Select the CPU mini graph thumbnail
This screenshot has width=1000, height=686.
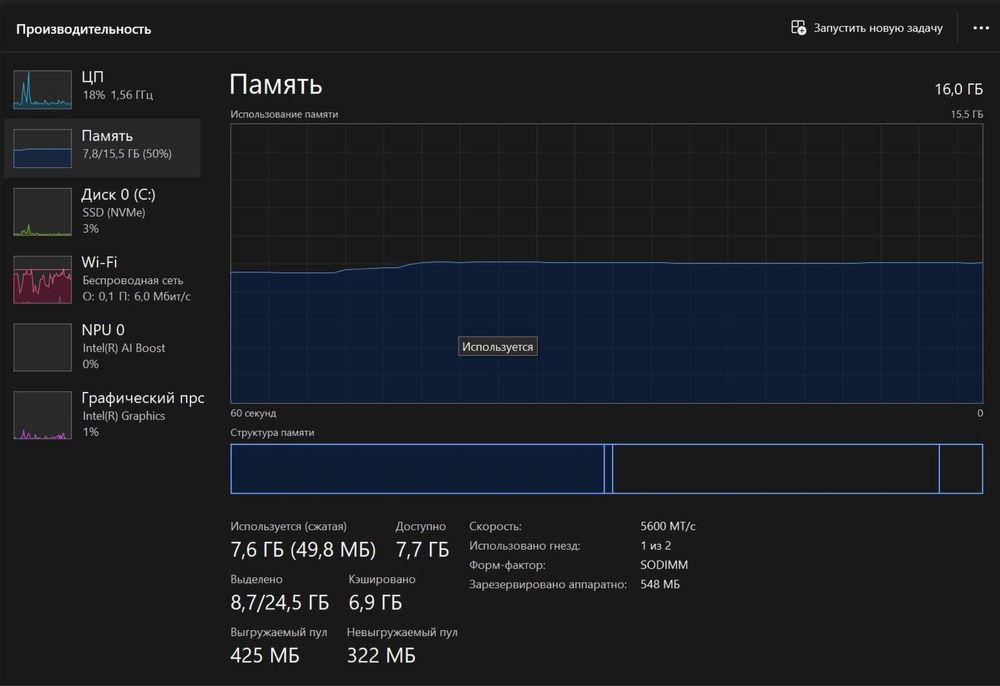(x=43, y=89)
